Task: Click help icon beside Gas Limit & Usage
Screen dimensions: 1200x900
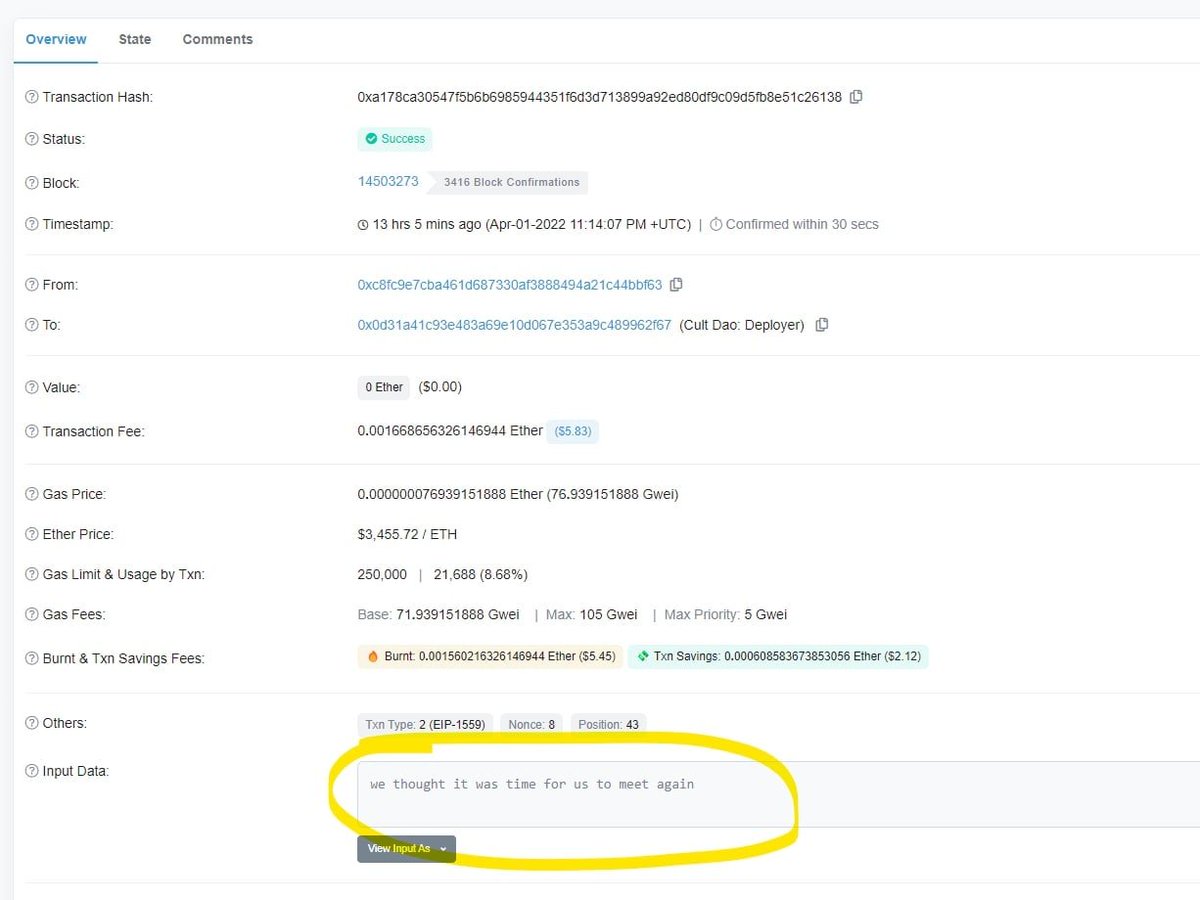Action: tap(32, 574)
